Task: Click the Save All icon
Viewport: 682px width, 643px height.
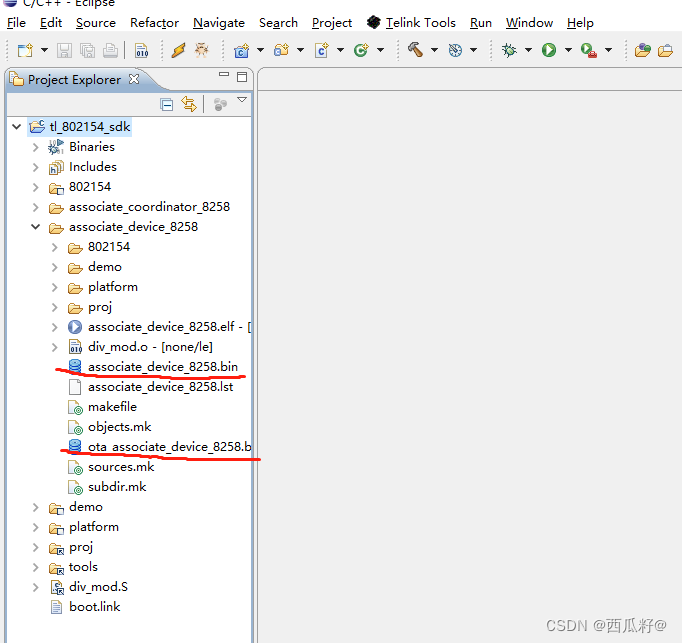Action: pos(87,50)
